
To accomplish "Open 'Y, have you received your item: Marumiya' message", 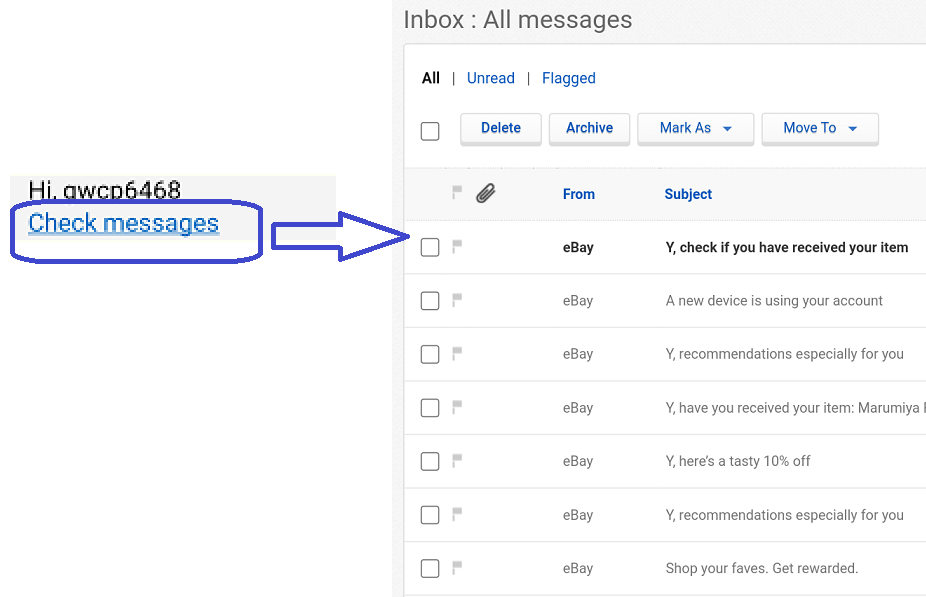I will [795, 407].
